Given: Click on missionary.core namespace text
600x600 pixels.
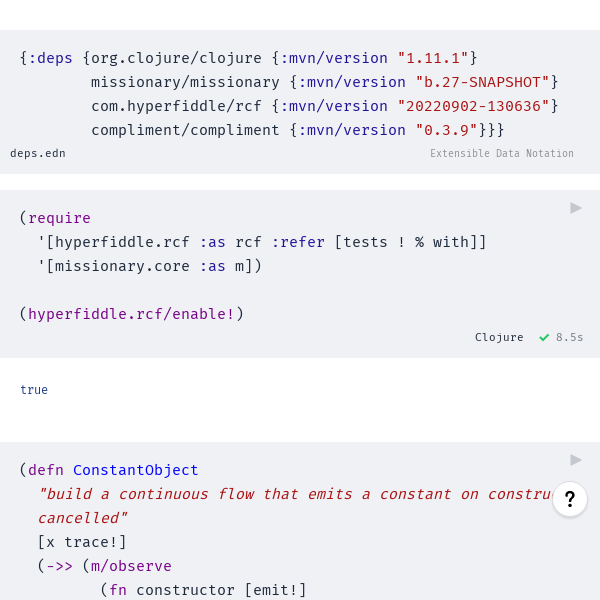Looking at the screenshot, I should [122, 266].
